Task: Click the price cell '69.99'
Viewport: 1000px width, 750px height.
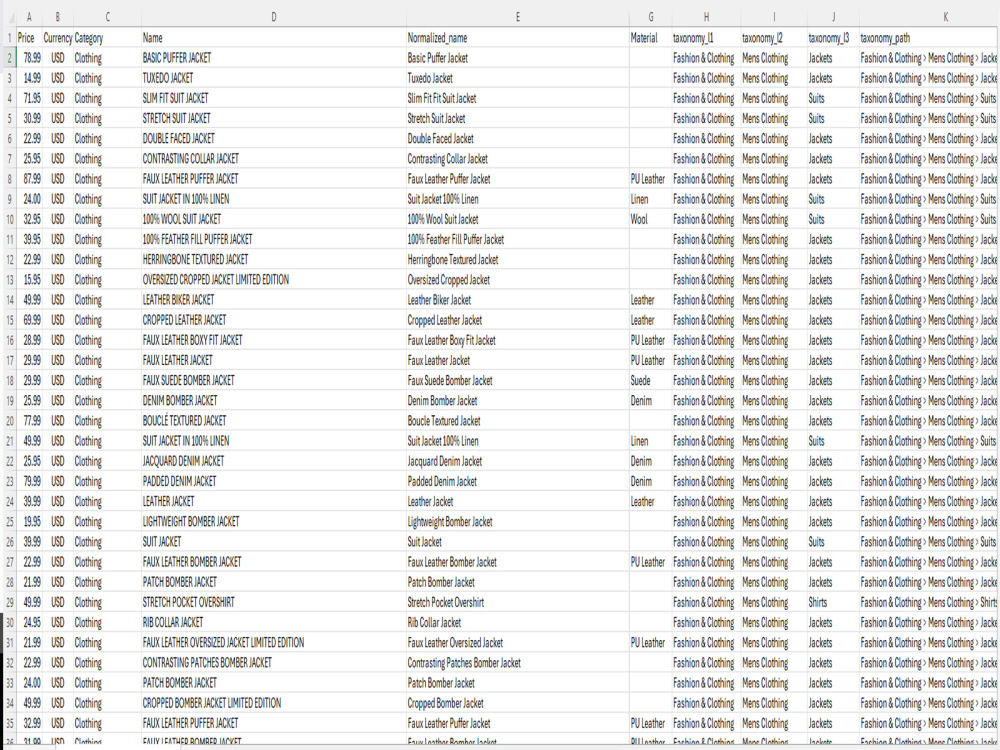Action: click(29, 320)
